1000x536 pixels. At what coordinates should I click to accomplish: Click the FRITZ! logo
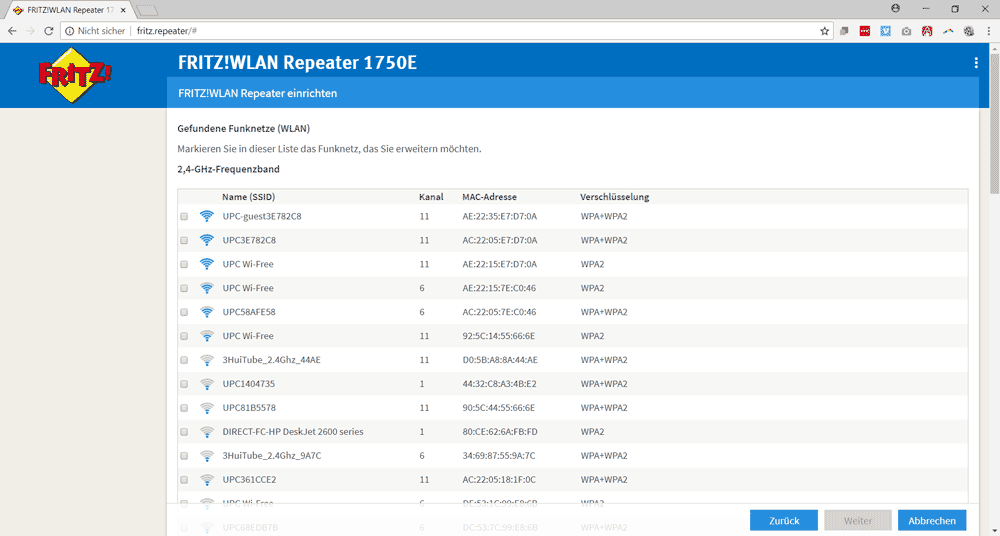point(75,77)
